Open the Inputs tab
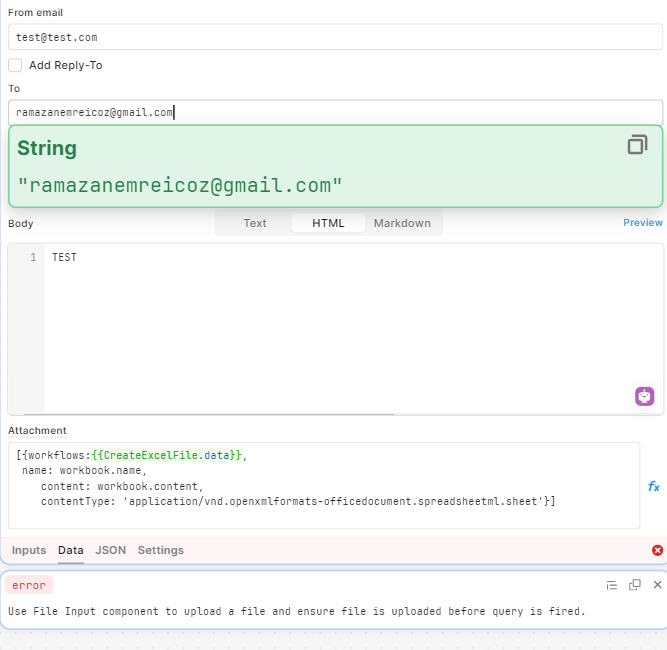The width and height of the screenshot is (667, 650). click(29, 550)
